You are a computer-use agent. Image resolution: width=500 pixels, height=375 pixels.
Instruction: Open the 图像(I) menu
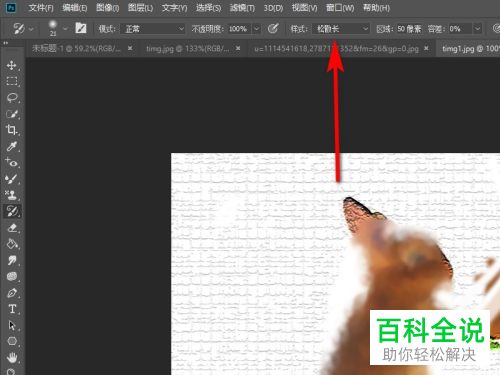click(x=107, y=8)
